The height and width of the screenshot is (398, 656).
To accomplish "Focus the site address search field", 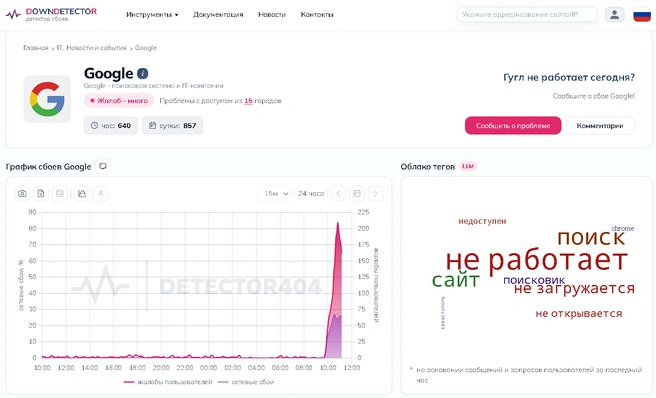I will point(527,14).
